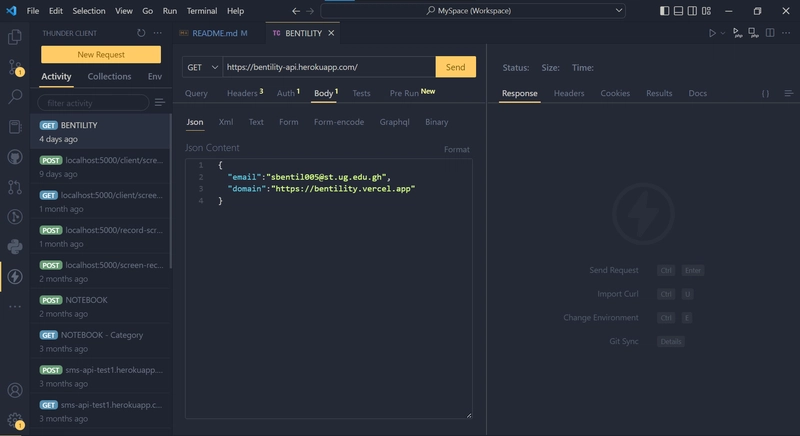Select the Graphql body type
800x436 pixels.
coord(394,122)
